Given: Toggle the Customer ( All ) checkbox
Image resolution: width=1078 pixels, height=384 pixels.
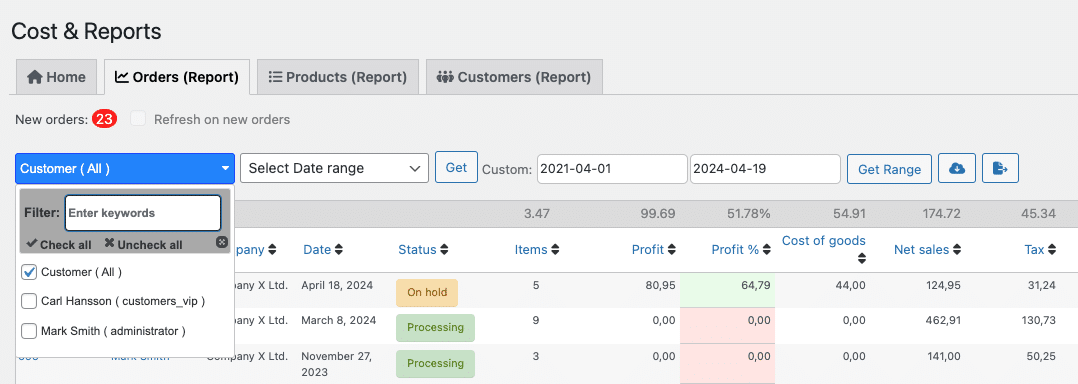Looking at the screenshot, I should pos(29,272).
